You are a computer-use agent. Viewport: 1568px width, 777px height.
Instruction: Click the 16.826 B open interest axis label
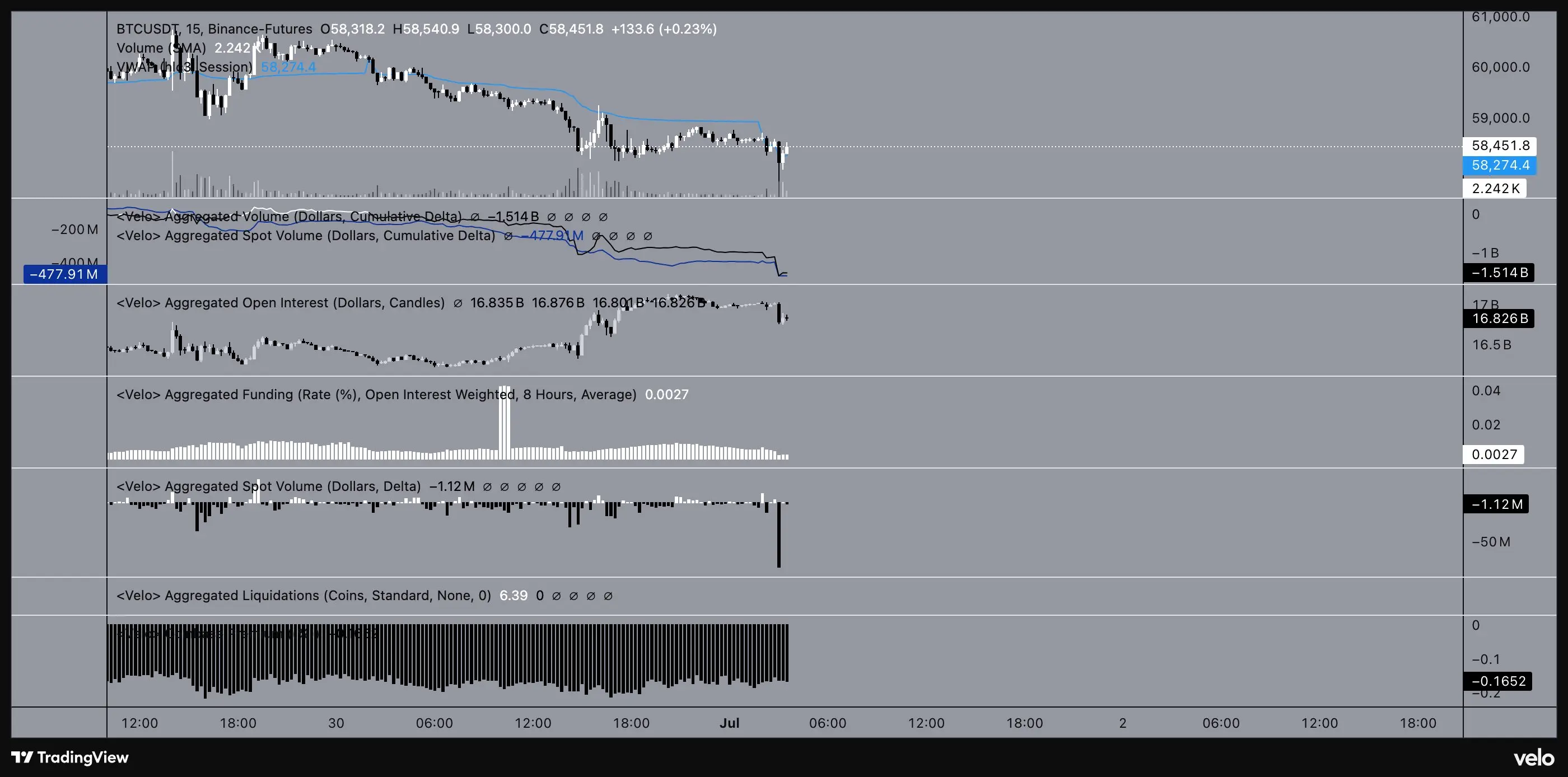(x=1499, y=319)
